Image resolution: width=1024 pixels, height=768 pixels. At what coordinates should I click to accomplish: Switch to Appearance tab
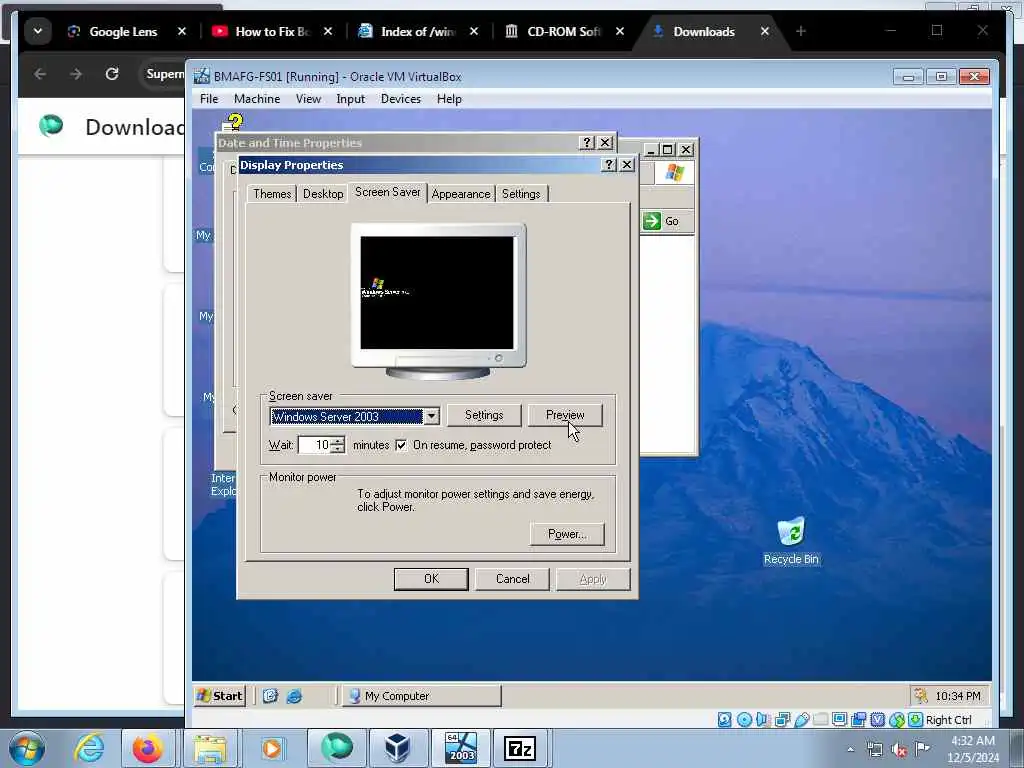pos(460,194)
